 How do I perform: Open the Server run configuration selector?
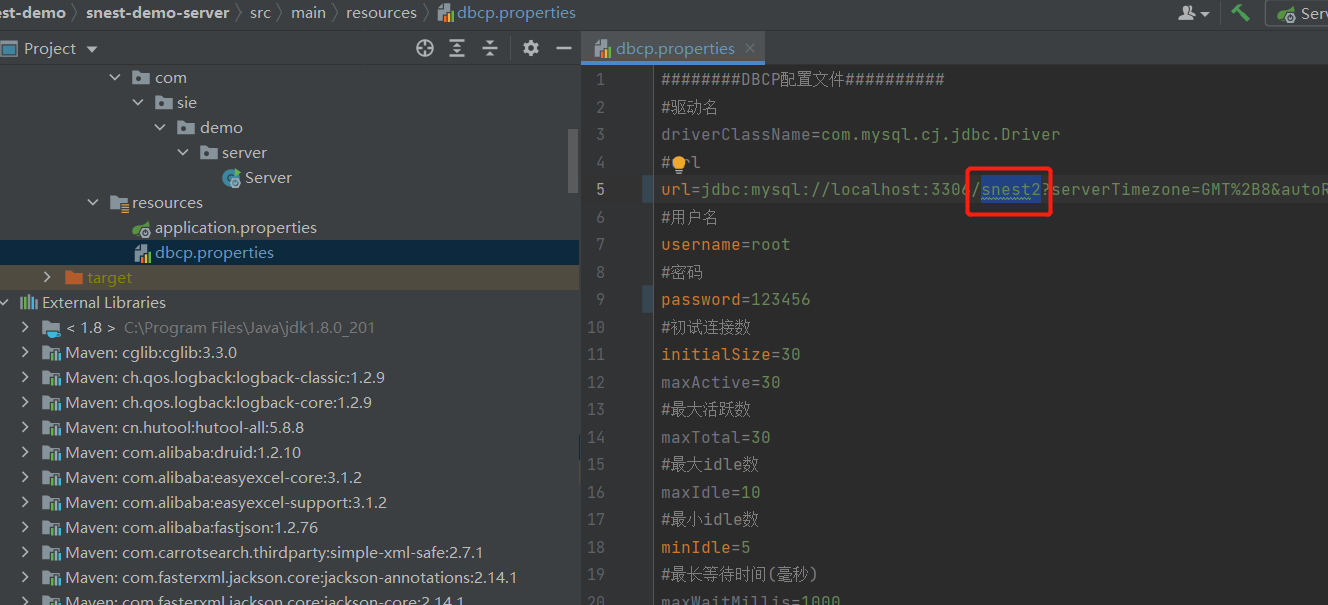click(1300, 13)
